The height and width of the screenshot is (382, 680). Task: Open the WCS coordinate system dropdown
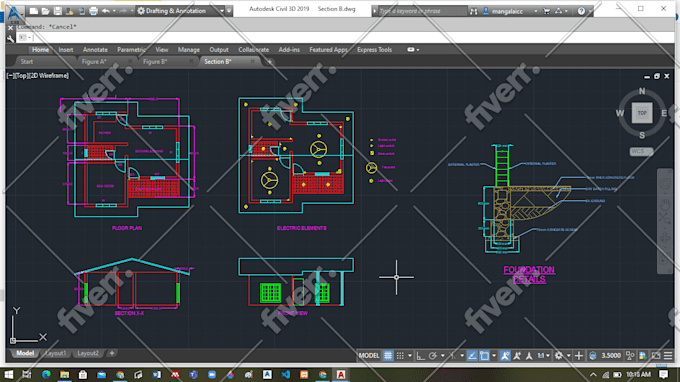click(x=641, y=151)
